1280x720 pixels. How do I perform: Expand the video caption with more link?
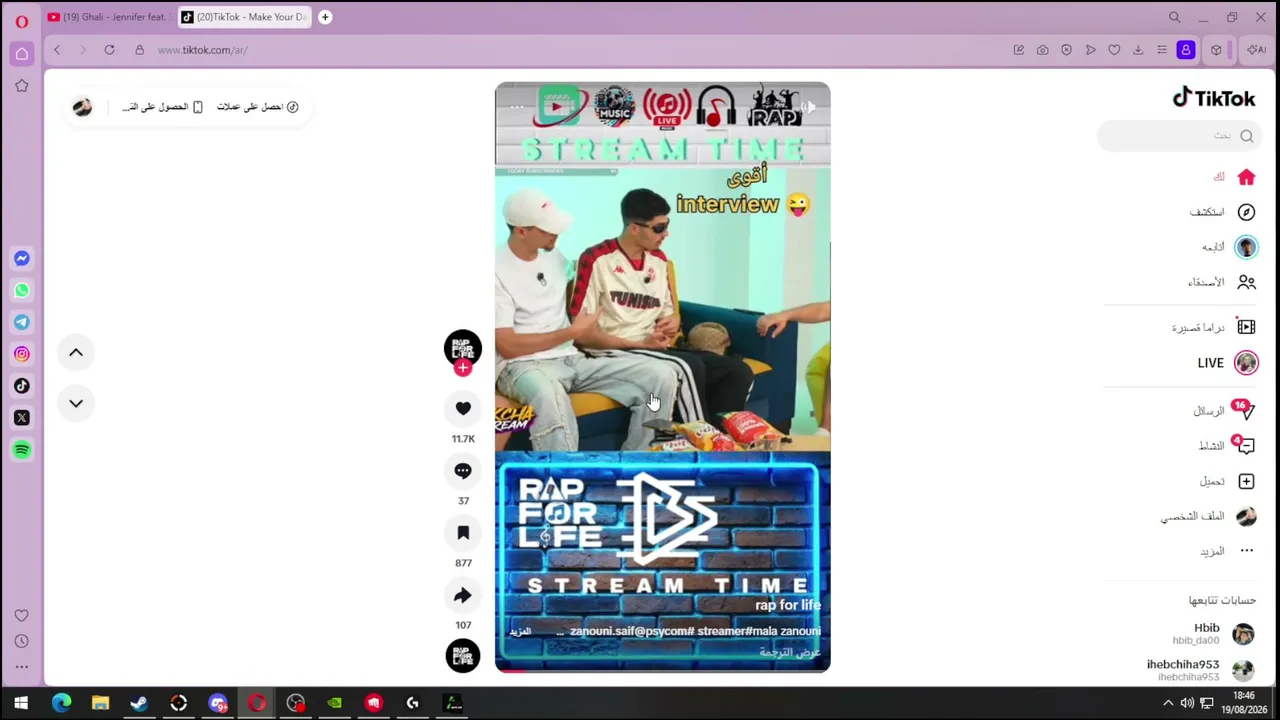click(x=520, y=632)
